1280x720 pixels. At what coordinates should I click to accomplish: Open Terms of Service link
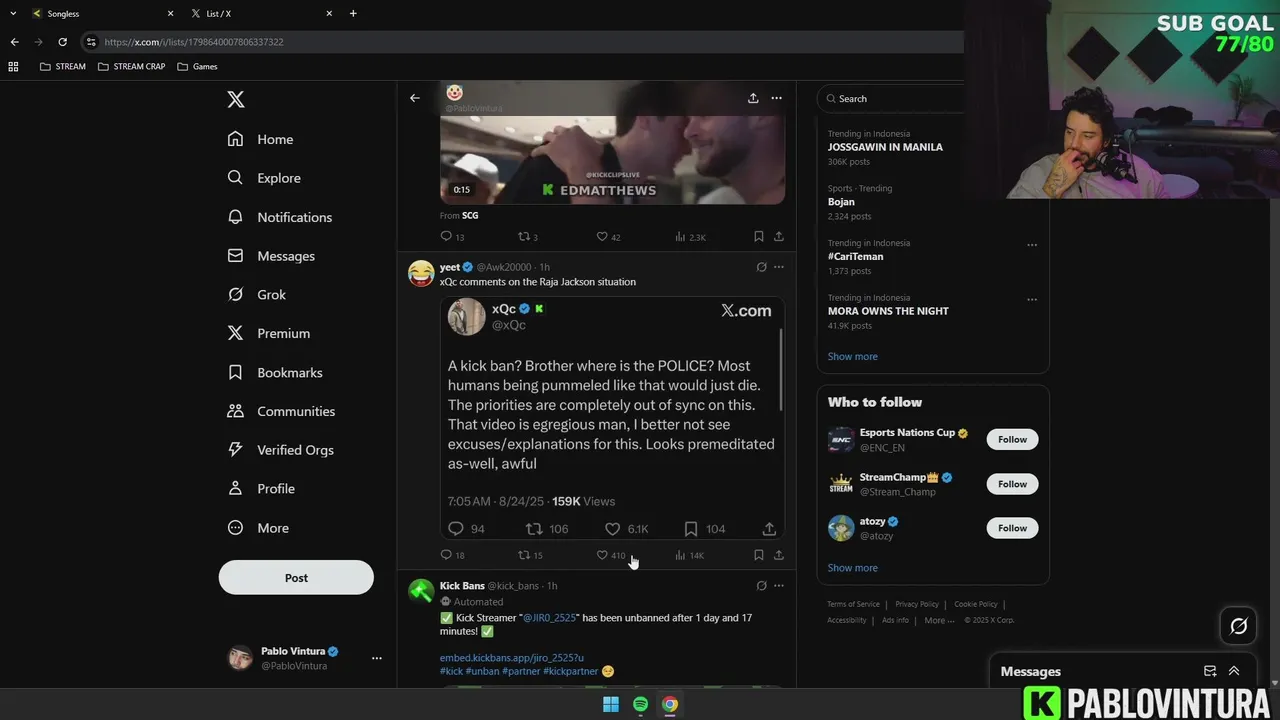853,604
